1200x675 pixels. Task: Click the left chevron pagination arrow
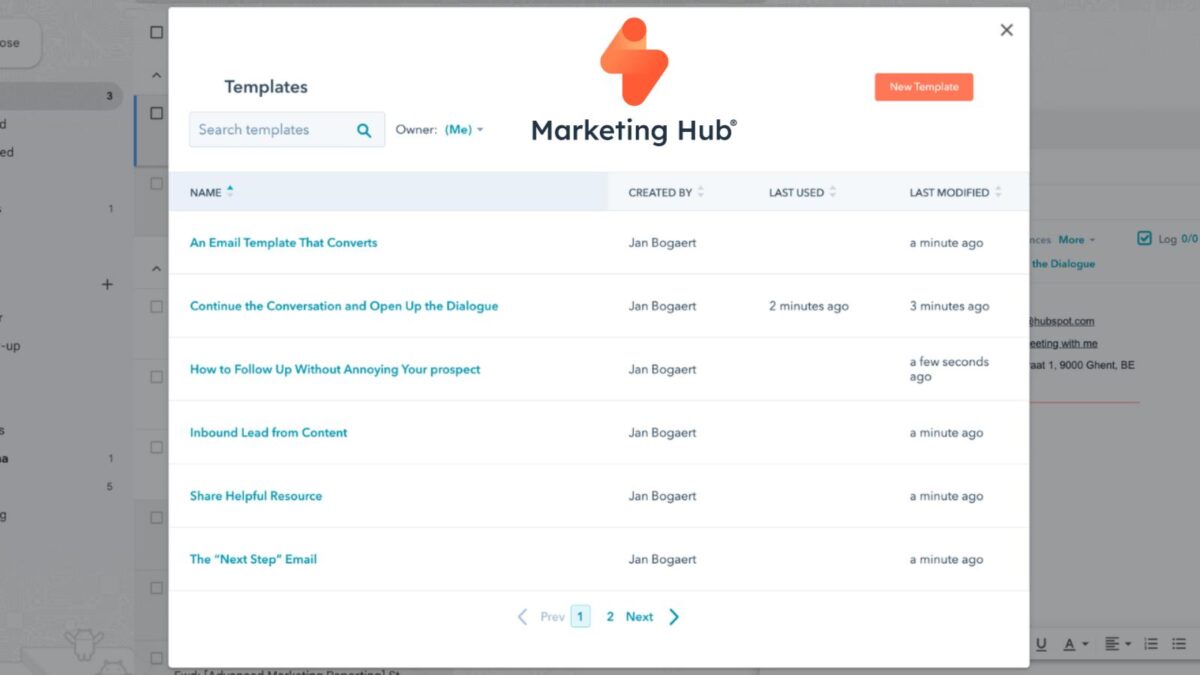(522, 617)
